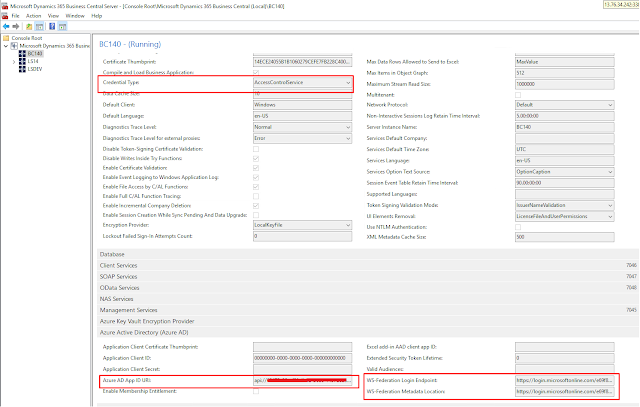Expand the Client Services section
The width and height of the screenshot is (640, 407).
click(368, 265)
